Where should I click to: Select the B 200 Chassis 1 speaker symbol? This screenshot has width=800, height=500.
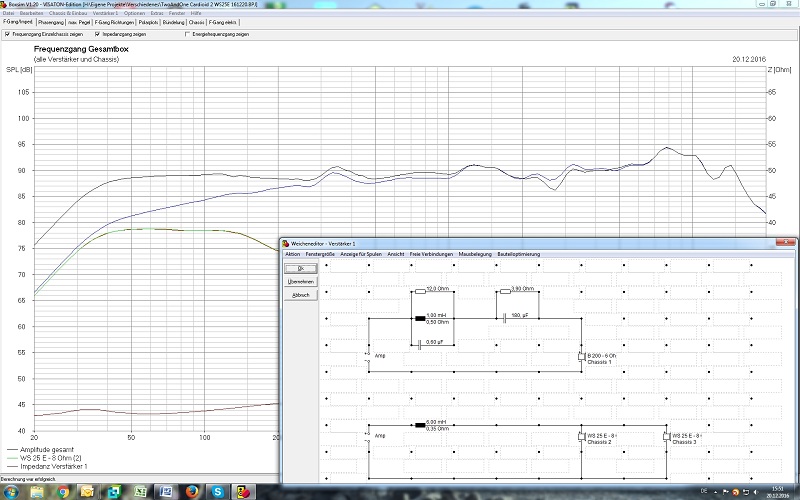click(x=582, y=356)
